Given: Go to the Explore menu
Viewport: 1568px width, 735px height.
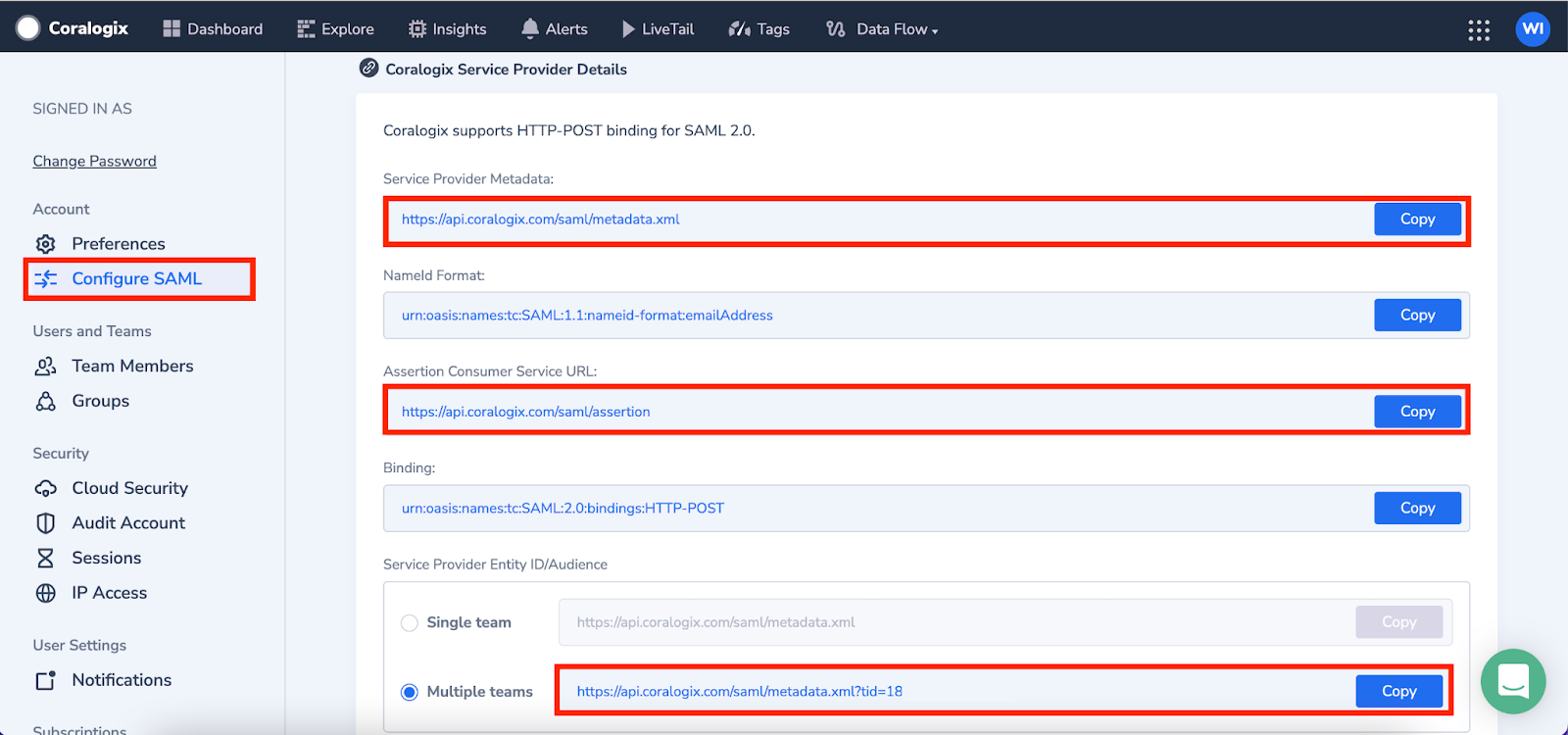Looking at the screenshot, I should point(335,29).
